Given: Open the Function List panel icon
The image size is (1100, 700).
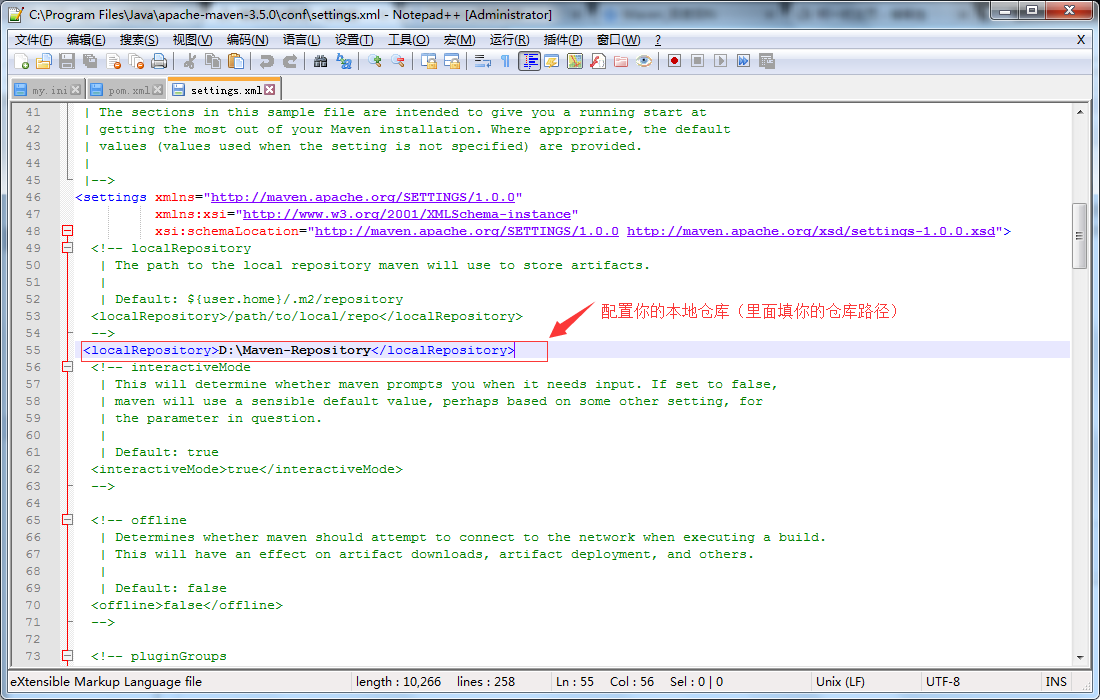Looking at the screenshot, I should (x=598, y=62).
